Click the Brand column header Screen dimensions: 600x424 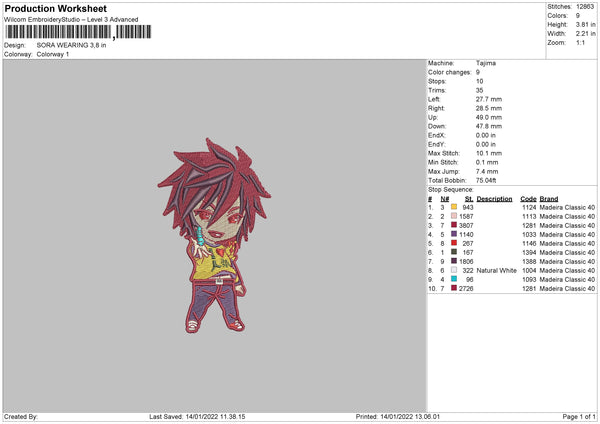[x=549, y=199]
